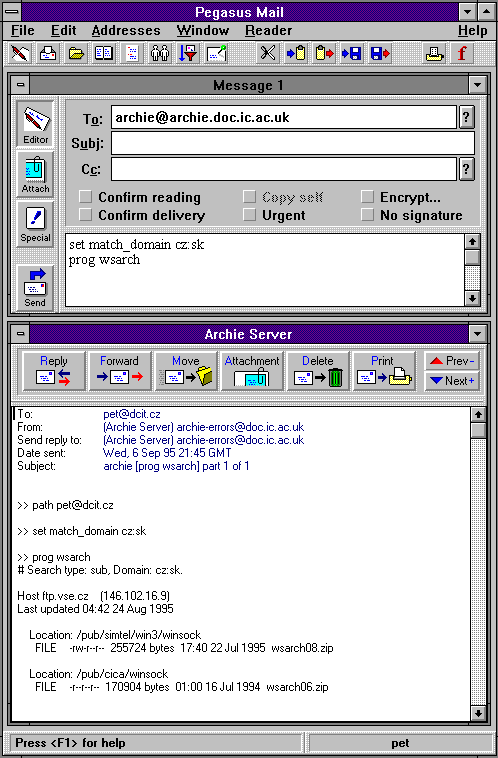Select the red font 'f' icon

(x=462, y=53)
